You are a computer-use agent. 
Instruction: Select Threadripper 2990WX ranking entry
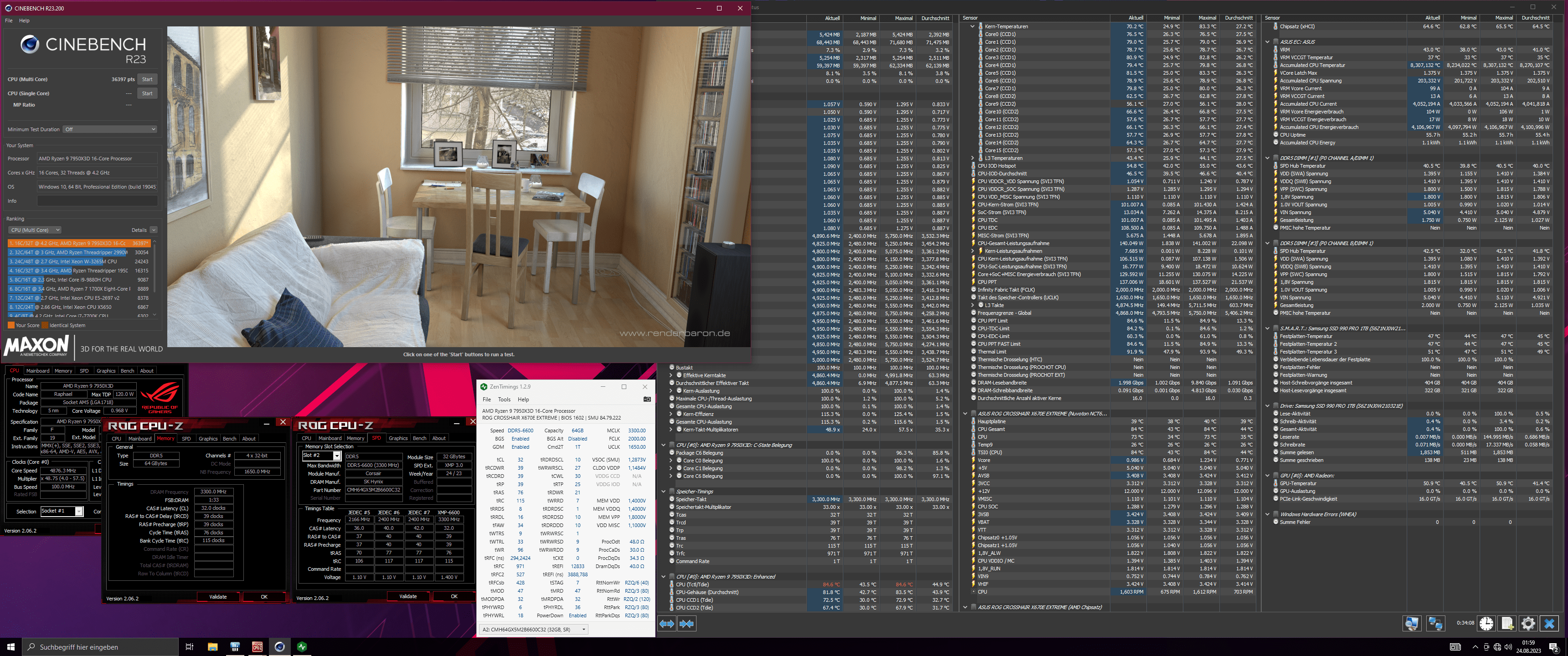(78, 252)
